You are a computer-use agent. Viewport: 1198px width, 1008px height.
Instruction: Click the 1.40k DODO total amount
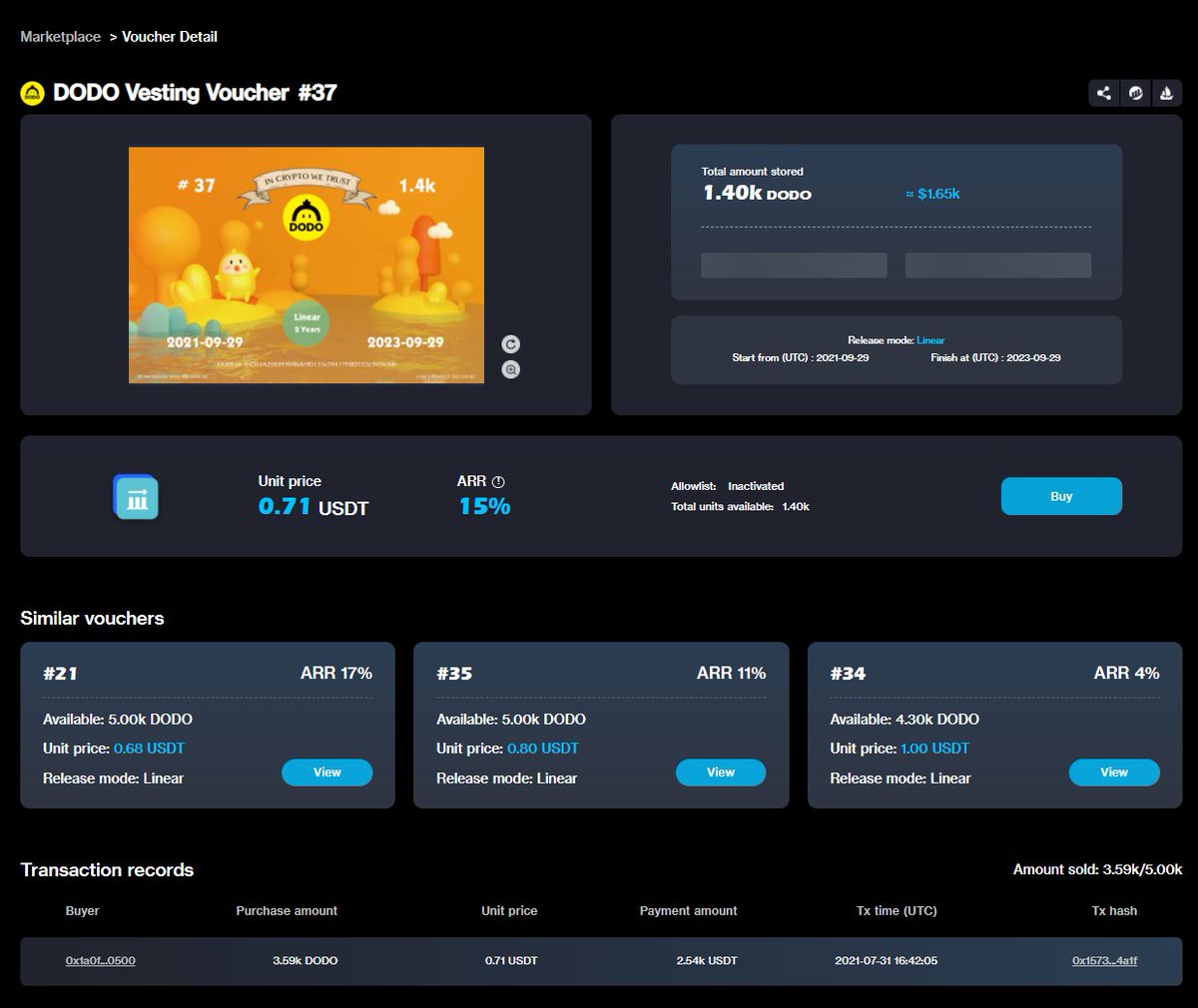pyautogui.click(x=757, y=194)
